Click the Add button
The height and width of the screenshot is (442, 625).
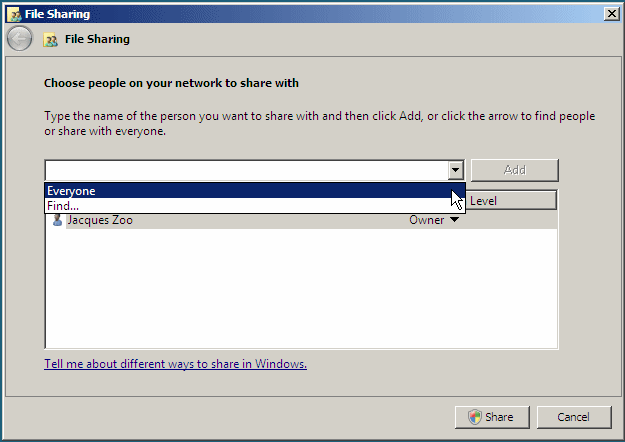[515, 170]
